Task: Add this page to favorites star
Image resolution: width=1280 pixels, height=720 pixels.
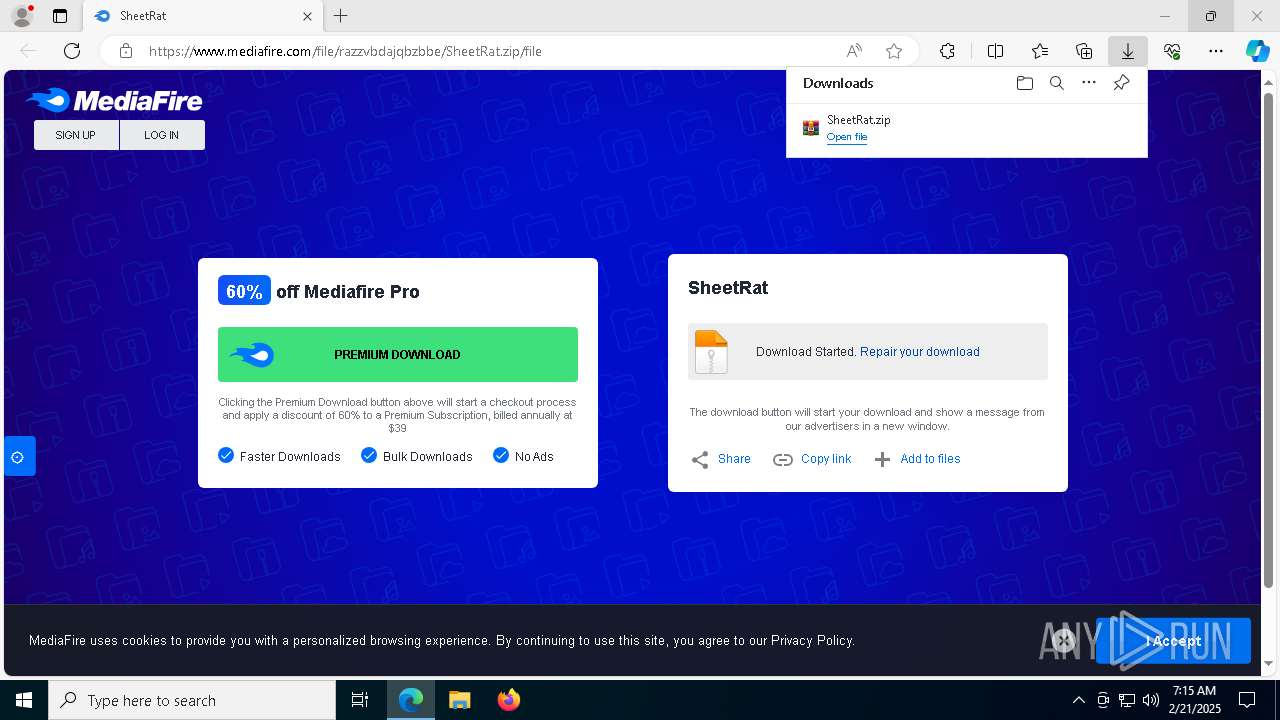Action: click(x=894, y=51)
